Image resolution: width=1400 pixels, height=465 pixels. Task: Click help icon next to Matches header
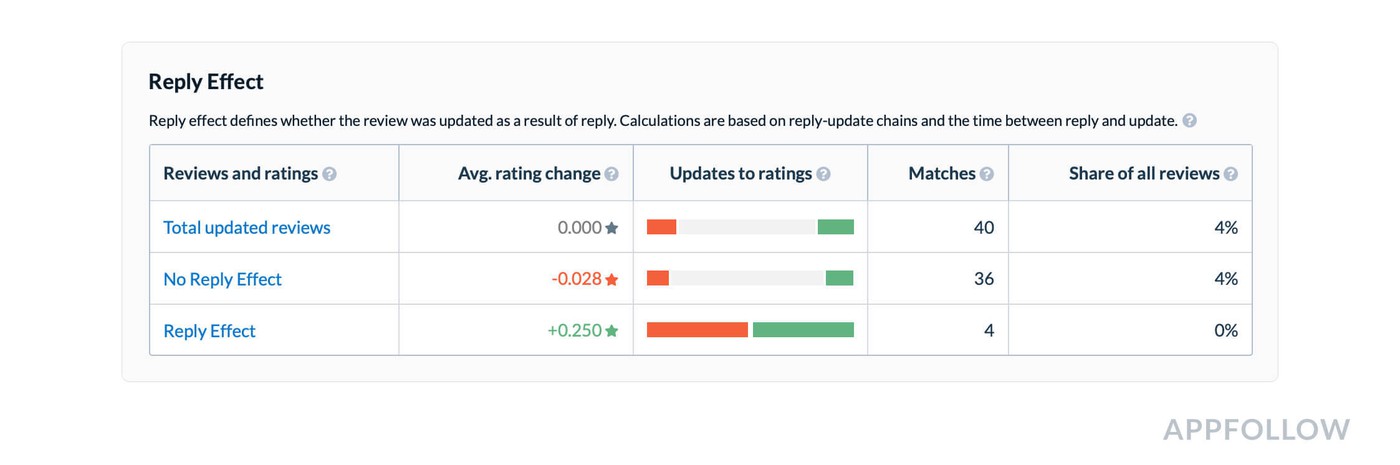pyautogui.click(x=987, y=174)
